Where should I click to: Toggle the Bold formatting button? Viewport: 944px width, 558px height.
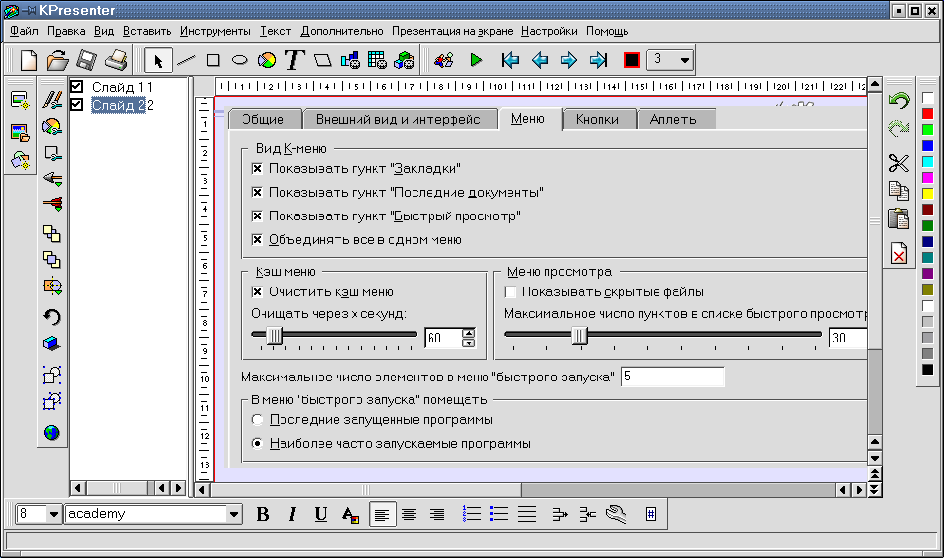pyautogui.click(x=263, y=514)
